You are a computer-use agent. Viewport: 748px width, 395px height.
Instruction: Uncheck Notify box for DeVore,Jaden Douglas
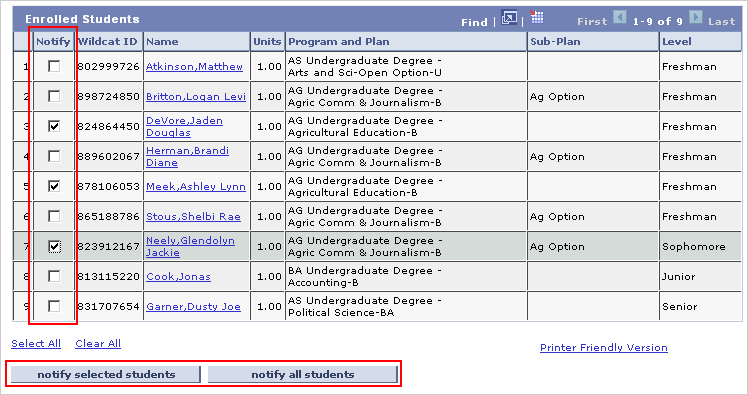(54, 126)
